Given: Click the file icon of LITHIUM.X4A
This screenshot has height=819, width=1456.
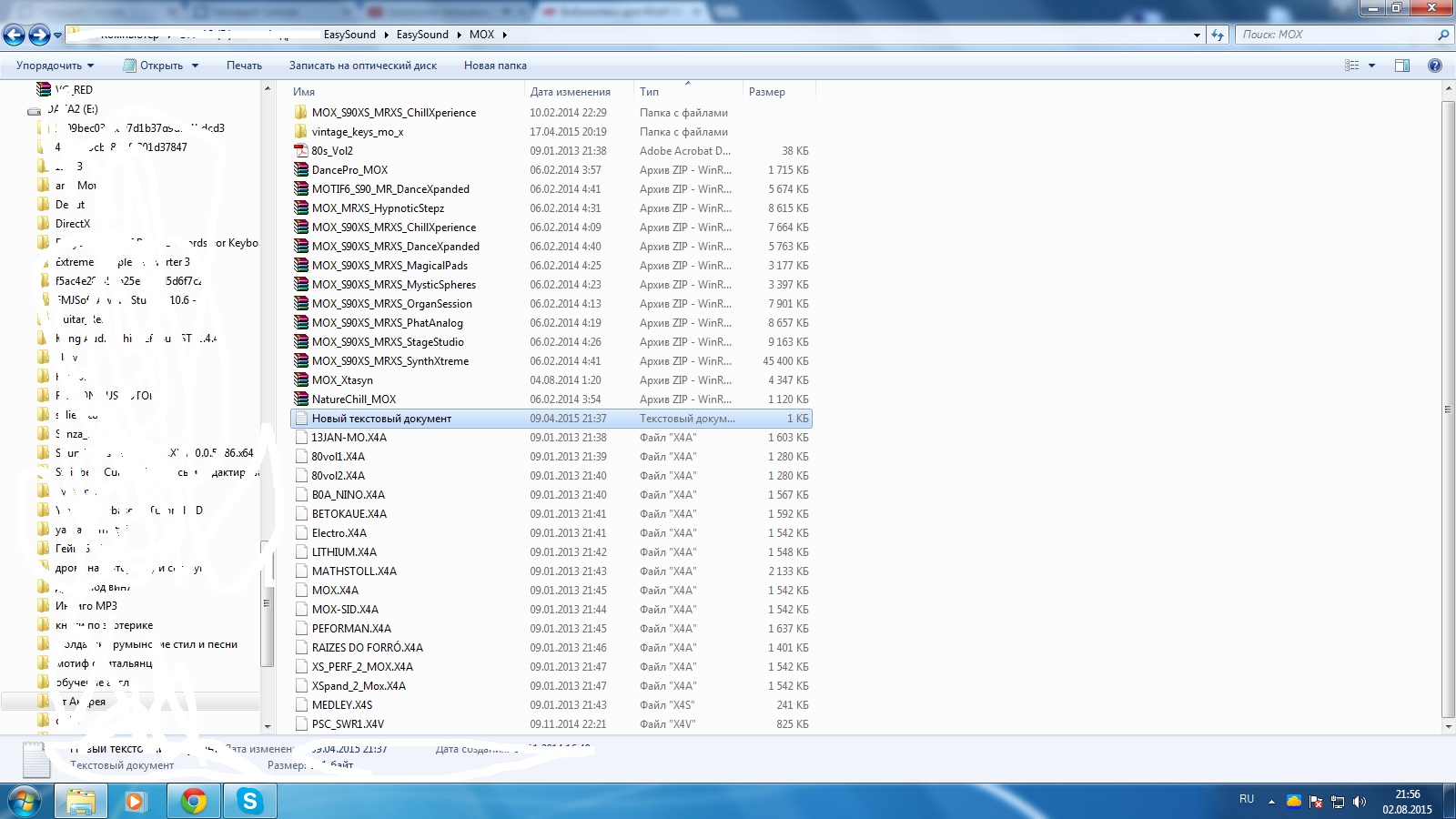Looking at the screenshot, I should coord(301,552).
